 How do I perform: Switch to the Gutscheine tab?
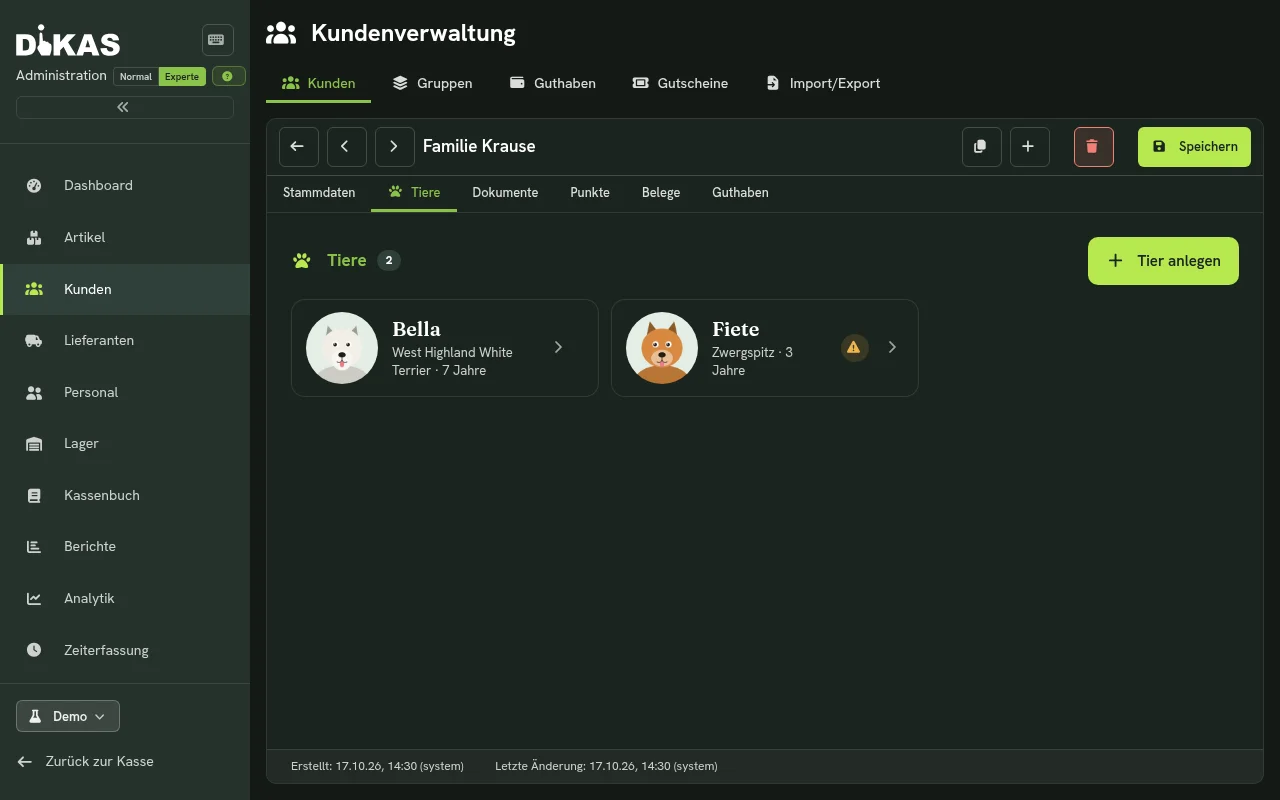pyautogui.click(x=680, y=83)
